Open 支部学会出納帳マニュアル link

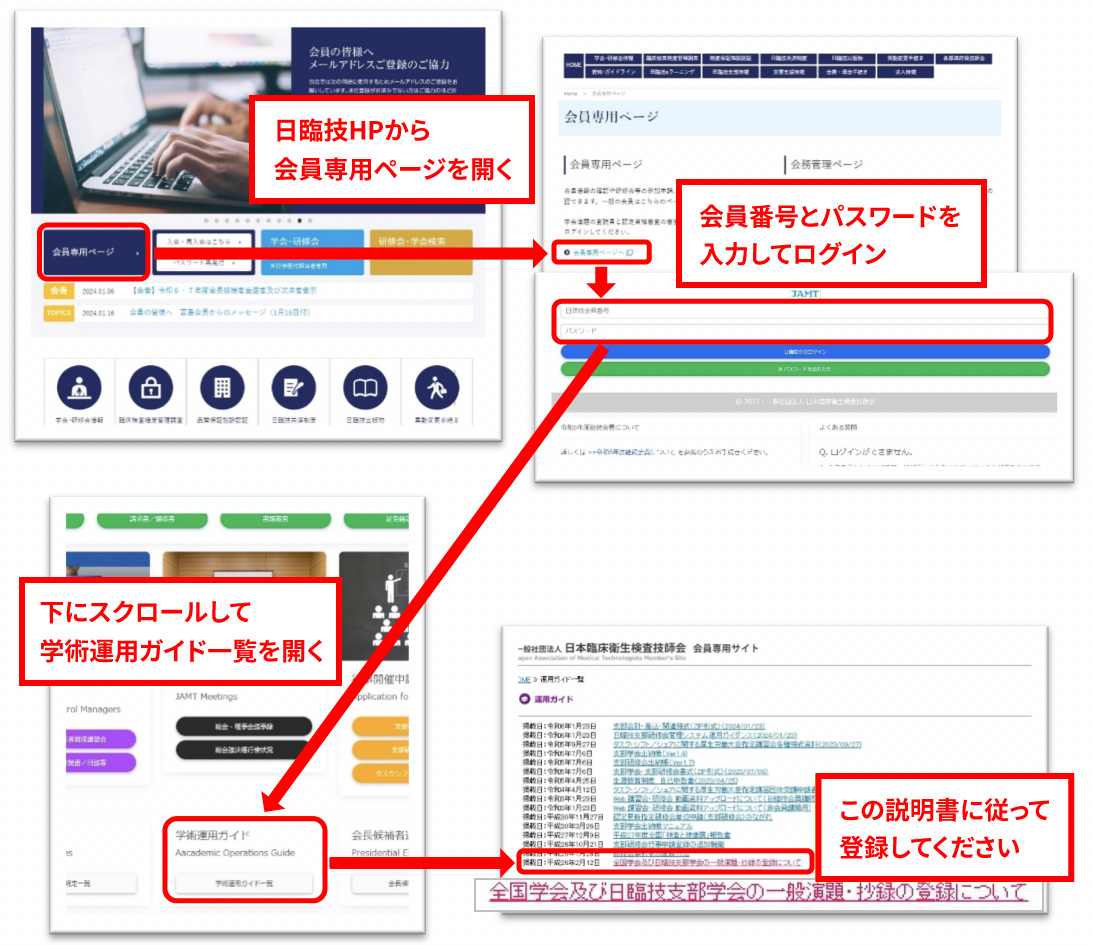pyautogui.click(x=653, y=826)
